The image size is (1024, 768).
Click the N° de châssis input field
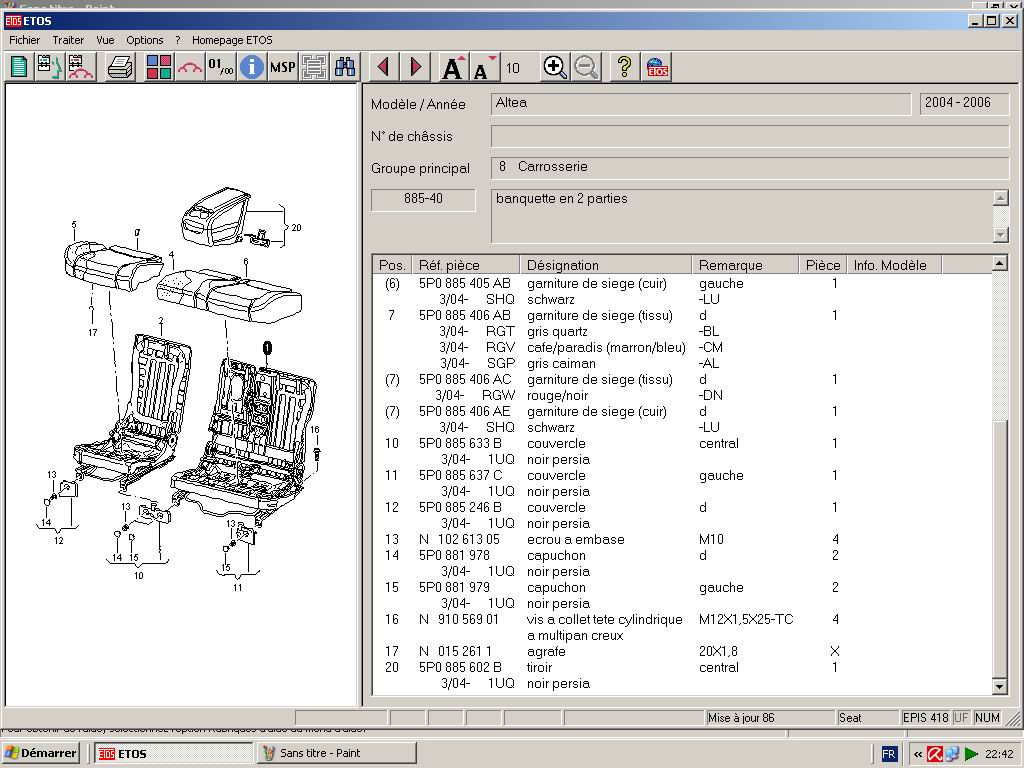750,136
